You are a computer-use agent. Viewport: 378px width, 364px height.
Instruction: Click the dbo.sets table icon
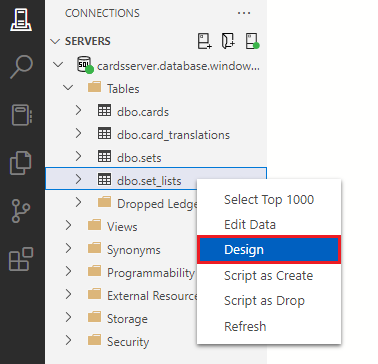point(104,157)
